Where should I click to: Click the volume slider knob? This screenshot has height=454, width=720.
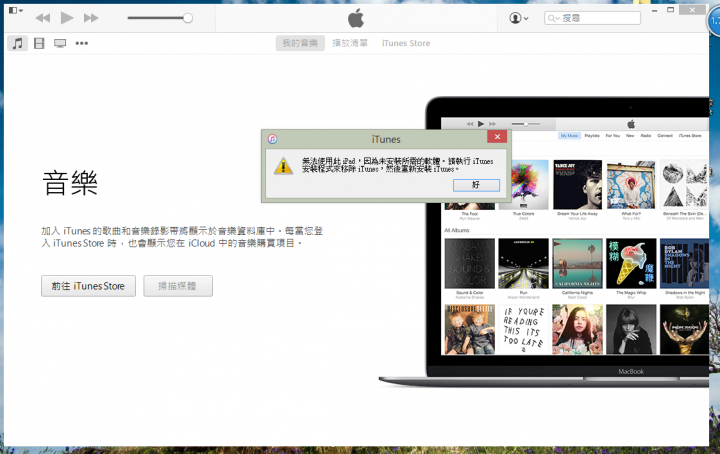pyautogui.click(x=187, y=18)
